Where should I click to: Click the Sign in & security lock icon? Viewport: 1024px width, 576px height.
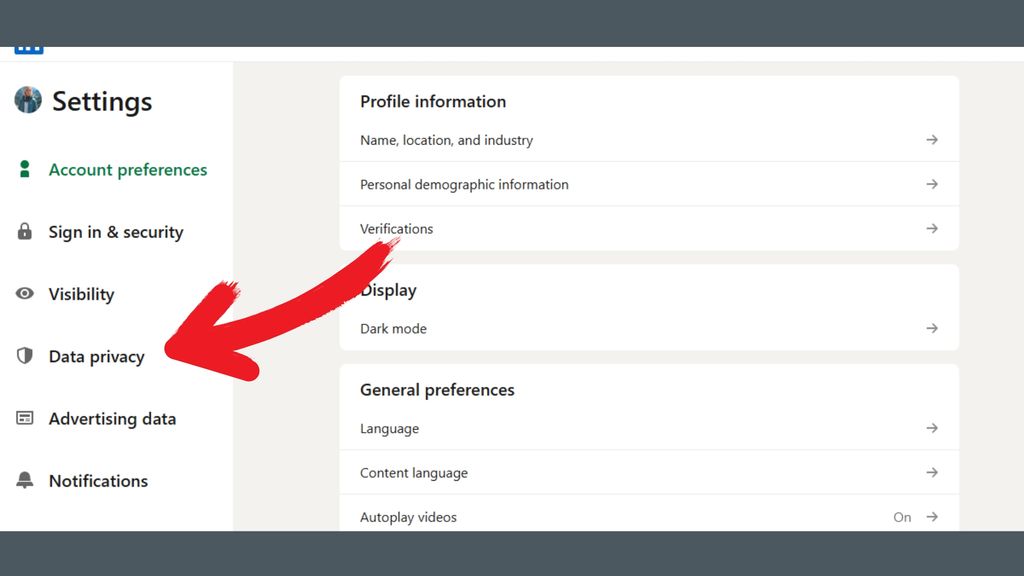25,232
